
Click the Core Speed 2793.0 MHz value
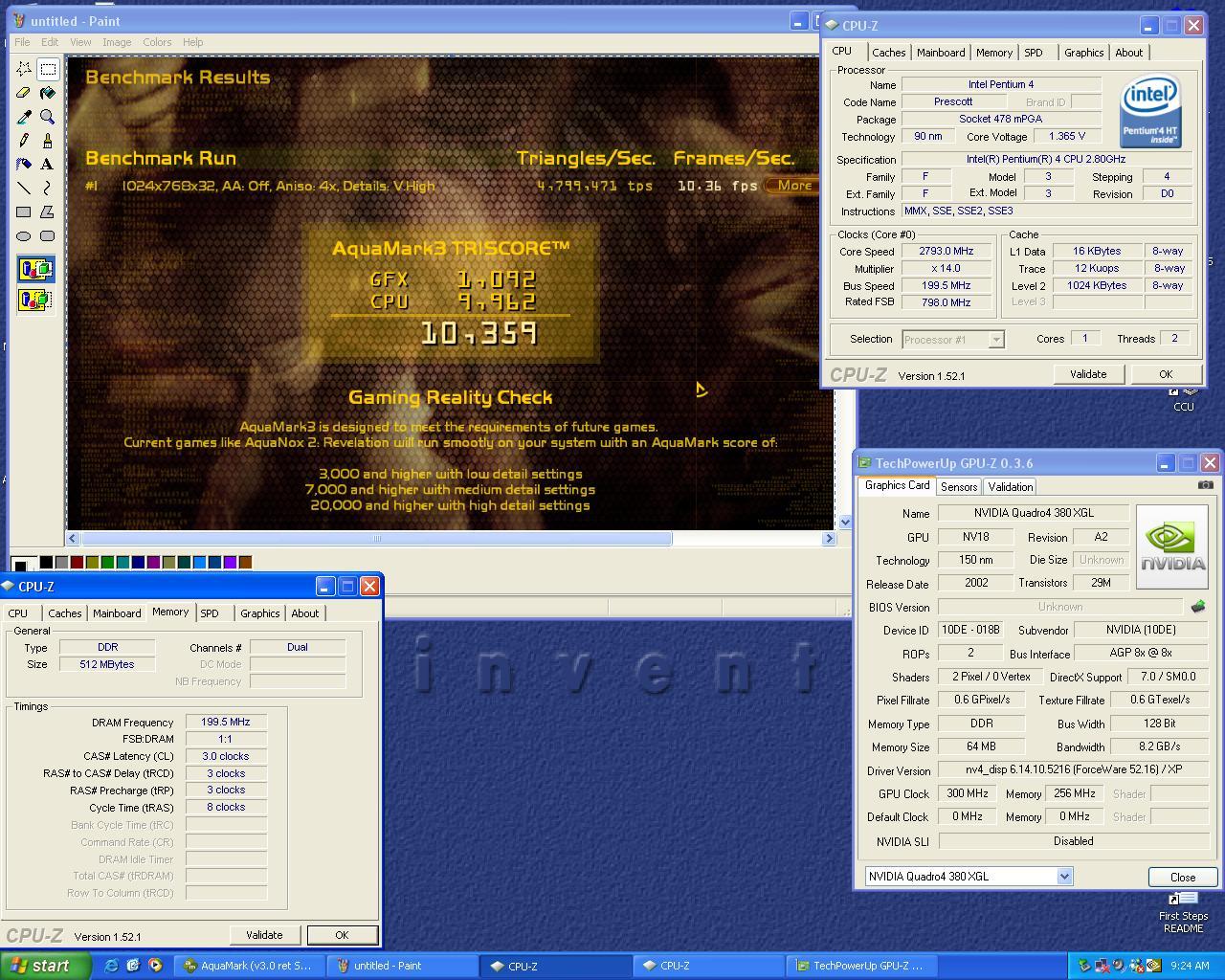[946, 251]
